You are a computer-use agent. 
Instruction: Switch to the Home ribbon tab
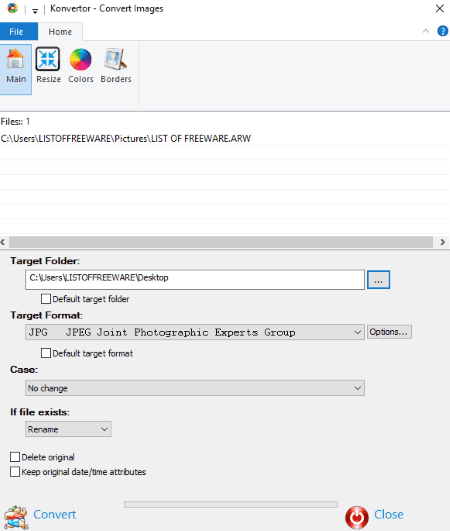(x=60, y=32)
